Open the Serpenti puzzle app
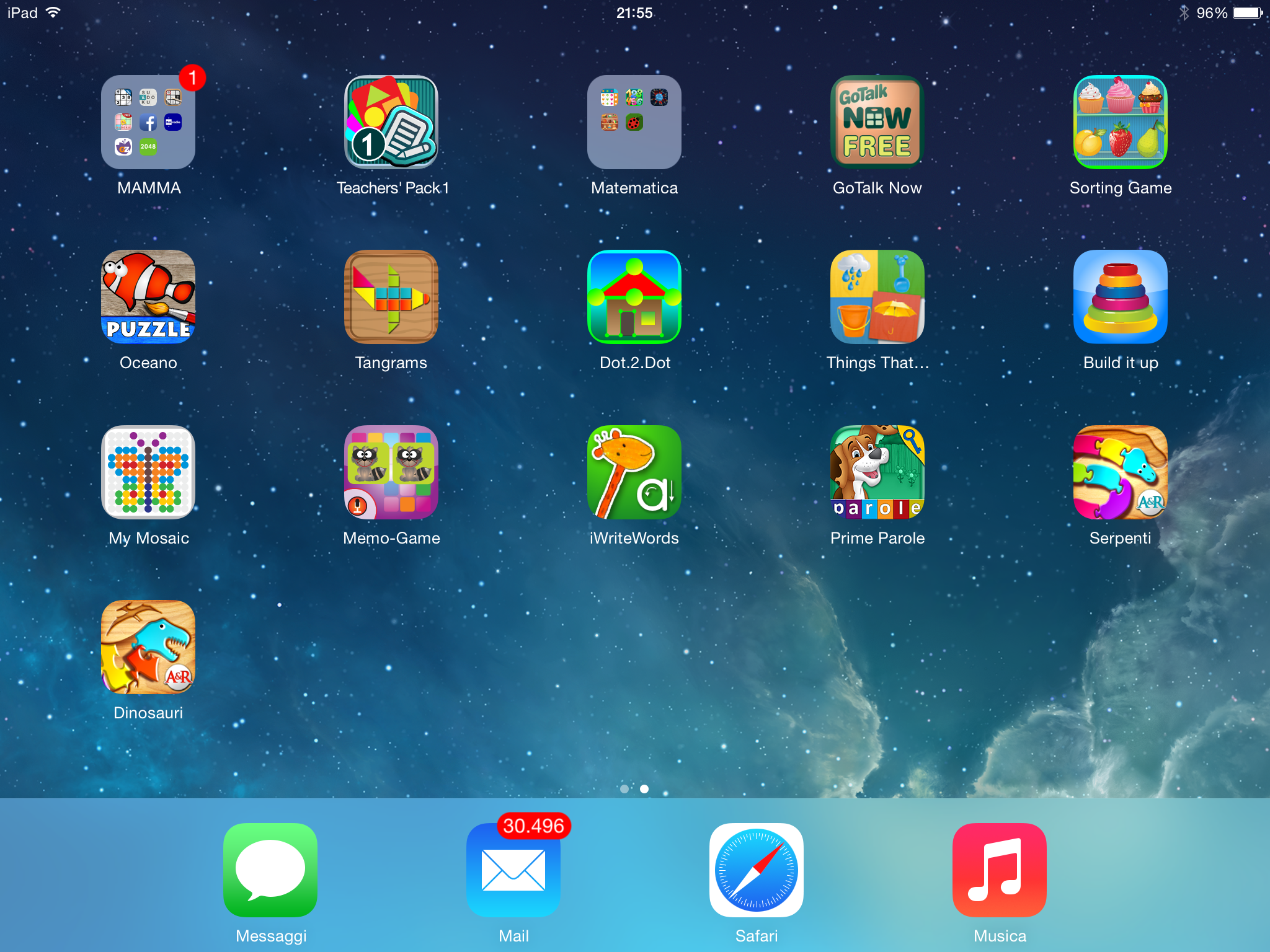 pos(1120,472)
